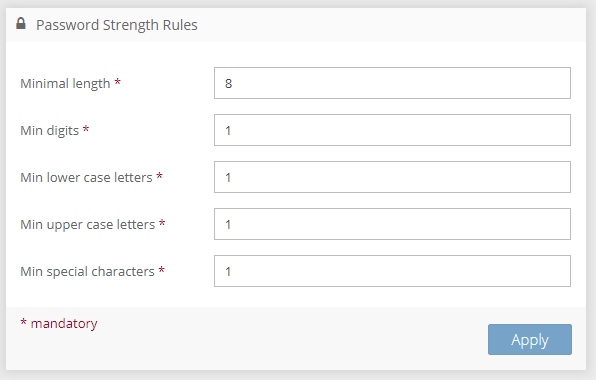Screen dimensions: 596x380
Task: Click asterisk next to Min upper case letters
Action: [162, 223]
